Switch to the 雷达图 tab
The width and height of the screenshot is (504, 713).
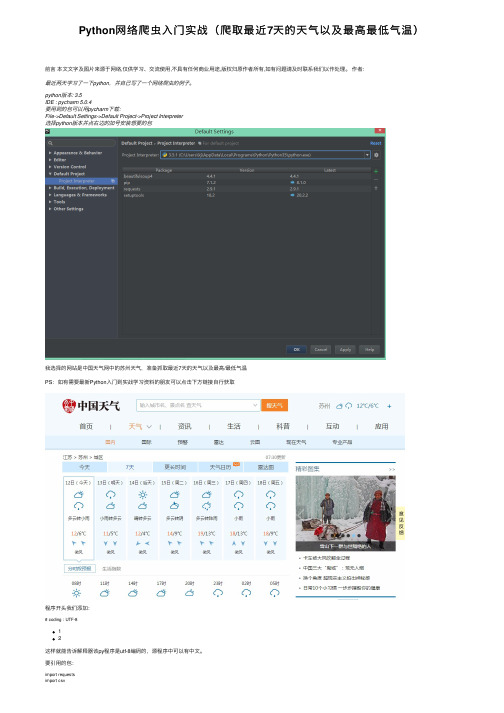point(266,467)
